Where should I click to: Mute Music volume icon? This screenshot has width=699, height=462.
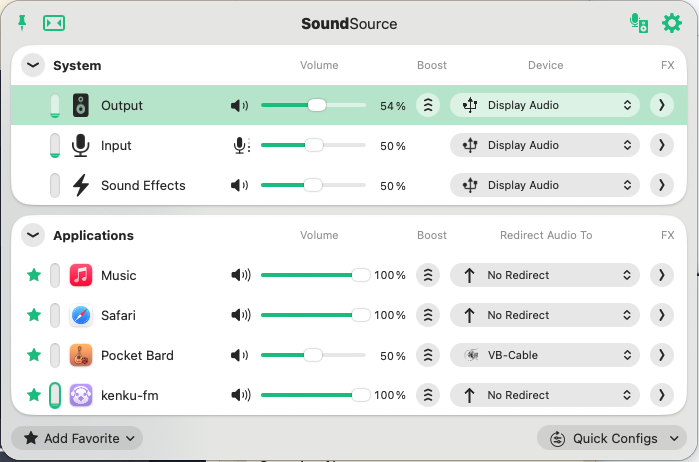click(241, 275)
